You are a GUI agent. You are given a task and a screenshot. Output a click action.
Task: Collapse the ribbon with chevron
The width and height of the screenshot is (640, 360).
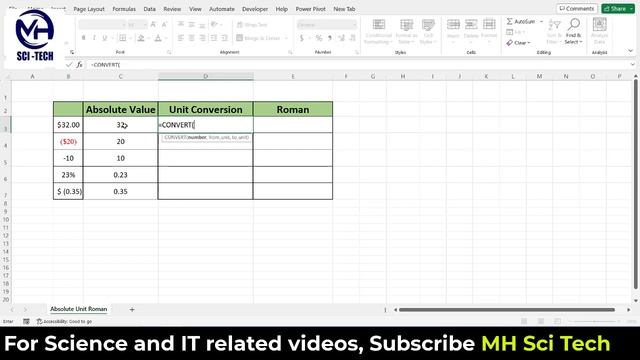[631, 51]
